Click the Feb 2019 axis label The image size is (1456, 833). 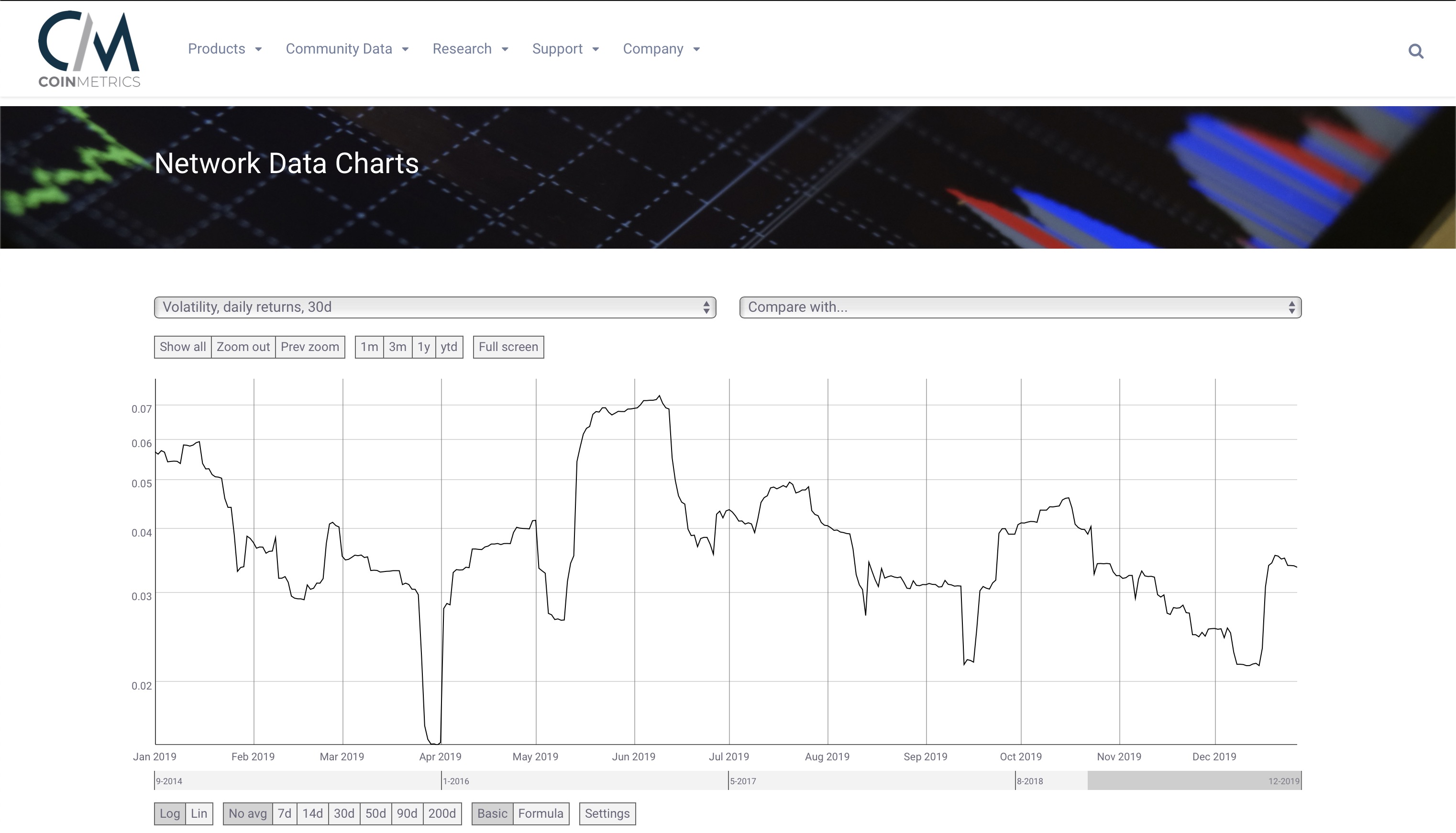click(x=253, y=756)
